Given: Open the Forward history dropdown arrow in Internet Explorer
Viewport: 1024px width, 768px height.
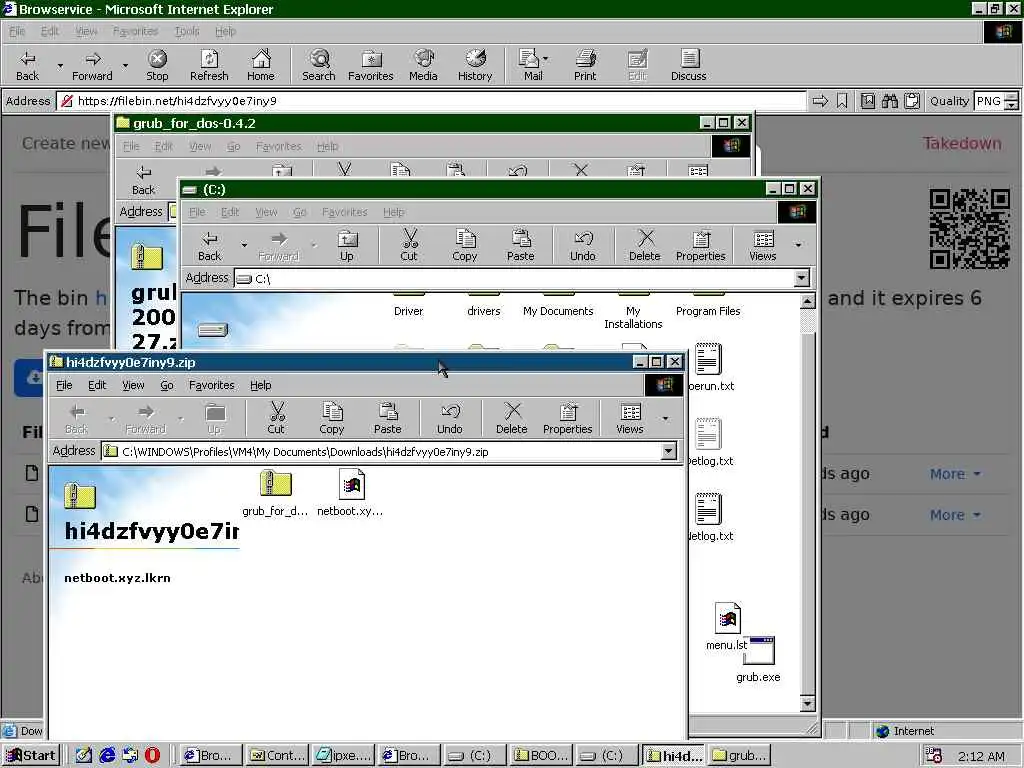Looking at the screenshot, I should (125, 65).
